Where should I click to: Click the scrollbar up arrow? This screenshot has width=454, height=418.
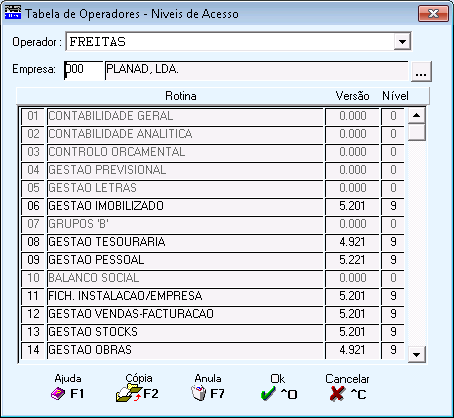[416, 115]
